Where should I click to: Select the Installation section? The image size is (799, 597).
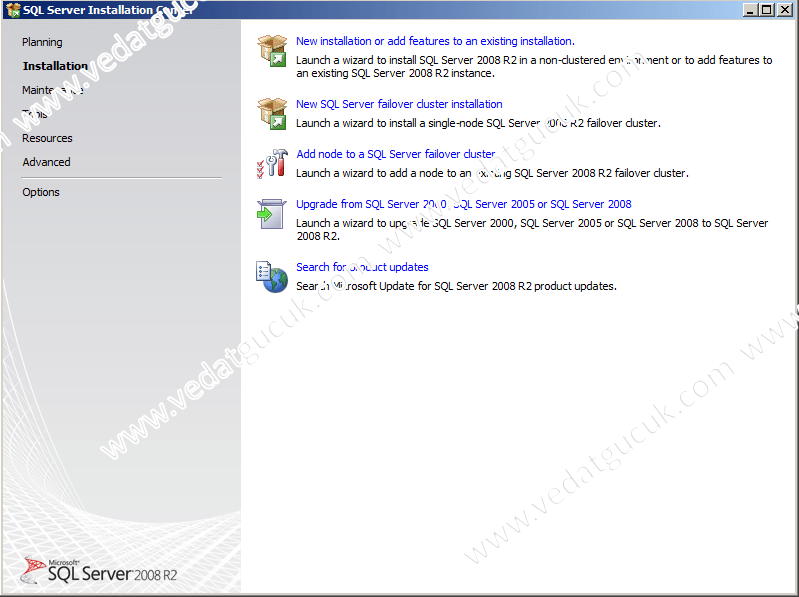click(55, 66)
